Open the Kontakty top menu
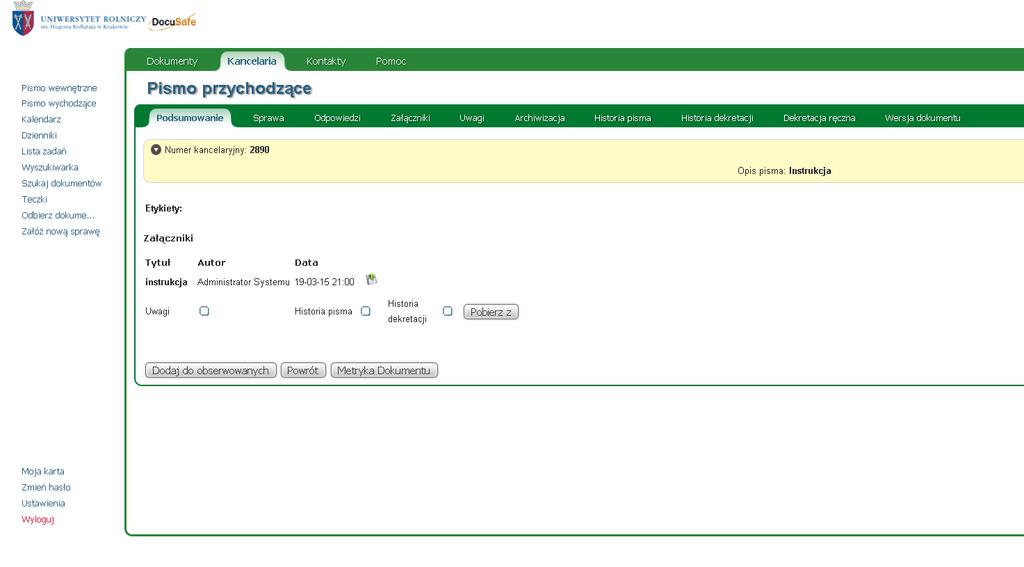This screenshot has width=1024, height=567. (x=326, y=61)
